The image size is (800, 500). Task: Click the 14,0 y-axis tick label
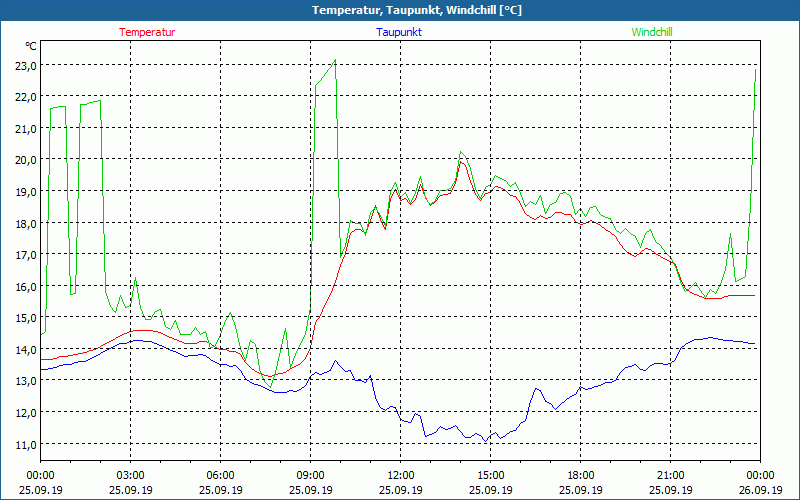click(x=26, y=349)
